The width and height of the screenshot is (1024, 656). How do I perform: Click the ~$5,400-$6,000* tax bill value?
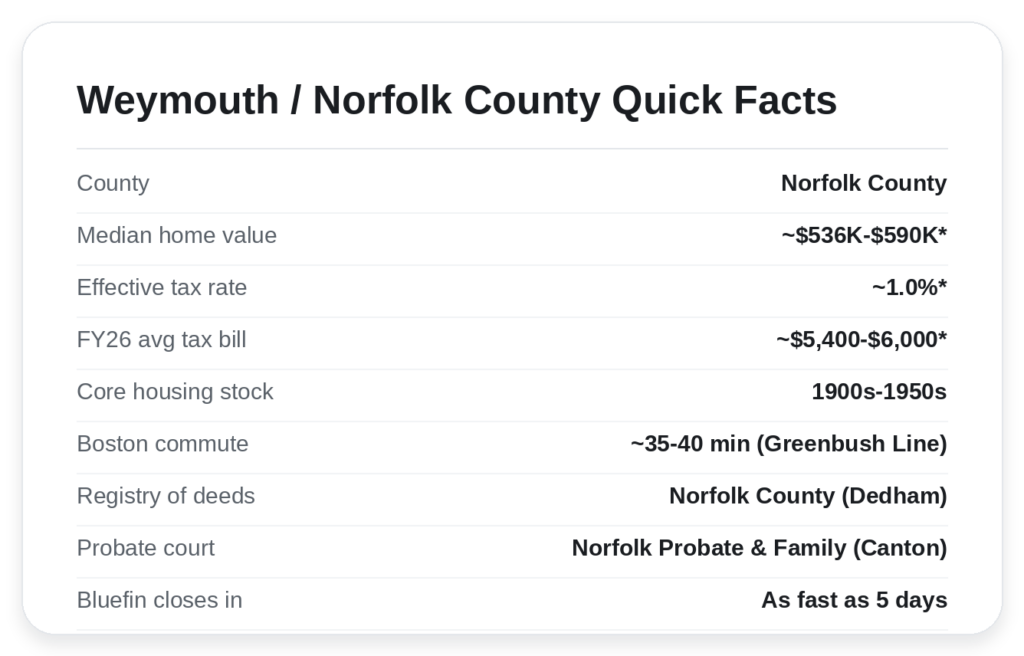(x=861, y=340)
